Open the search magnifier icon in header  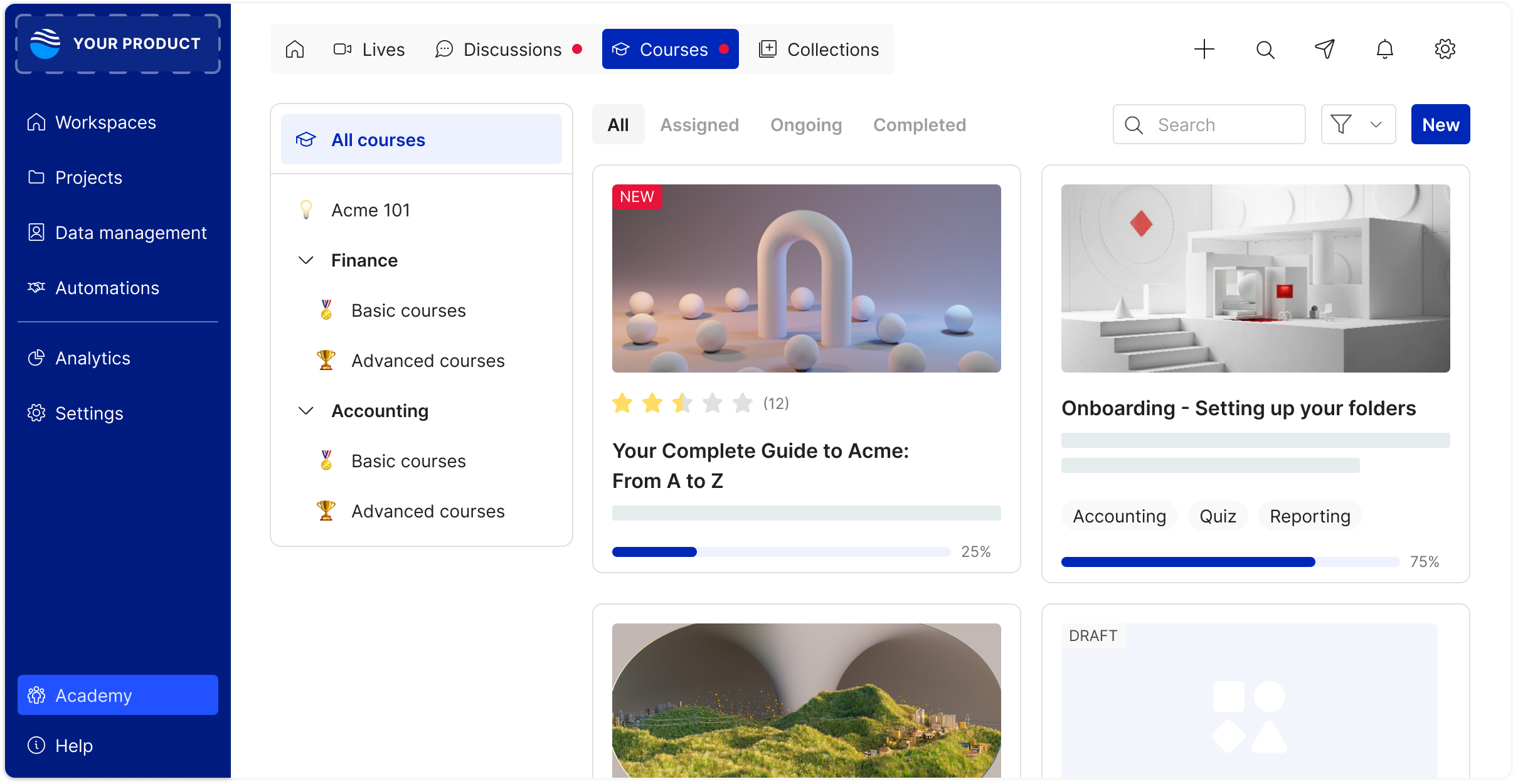(x=1265, y=49)
